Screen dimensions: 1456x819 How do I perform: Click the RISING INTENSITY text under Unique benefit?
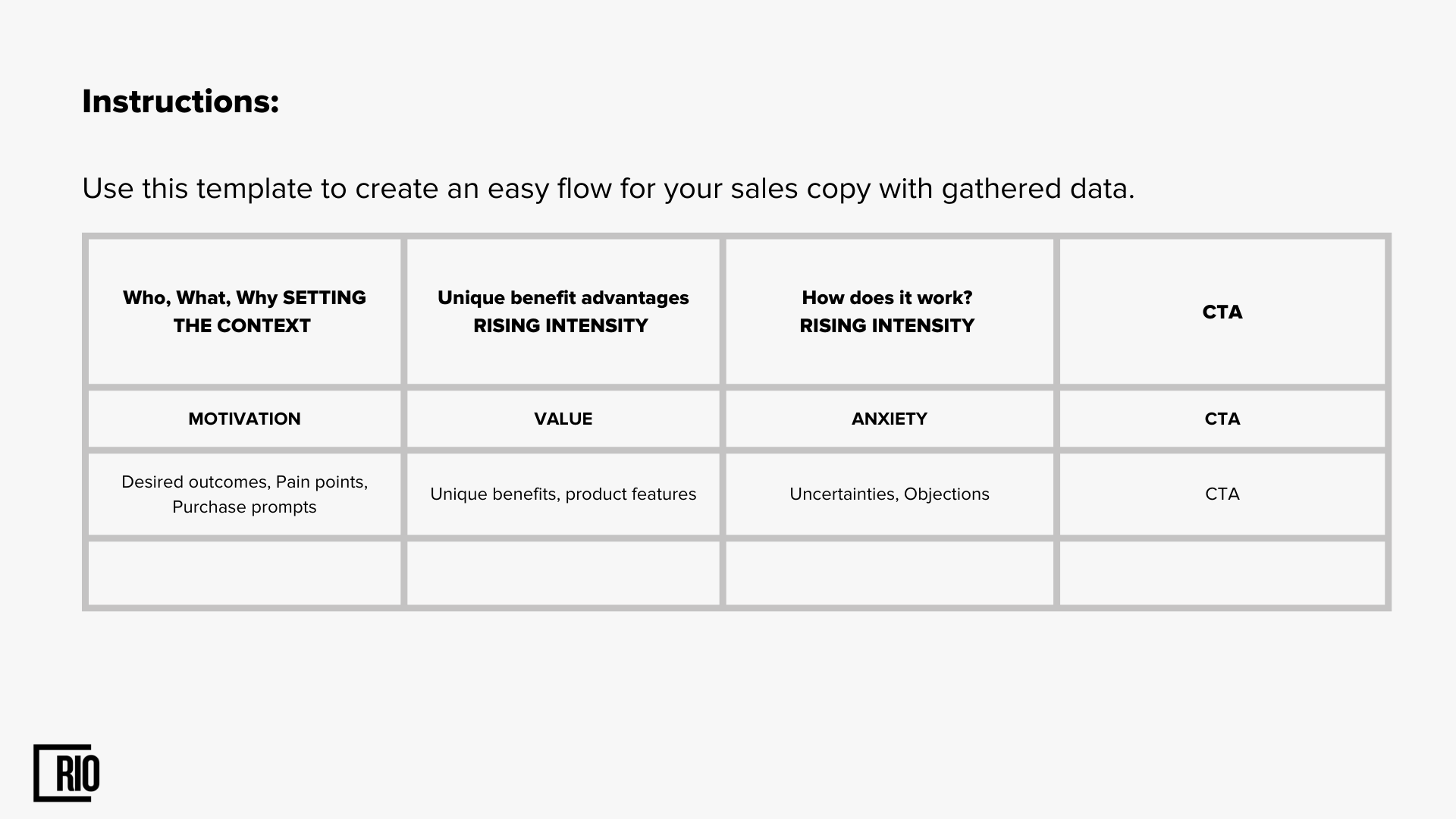(560, 326)
